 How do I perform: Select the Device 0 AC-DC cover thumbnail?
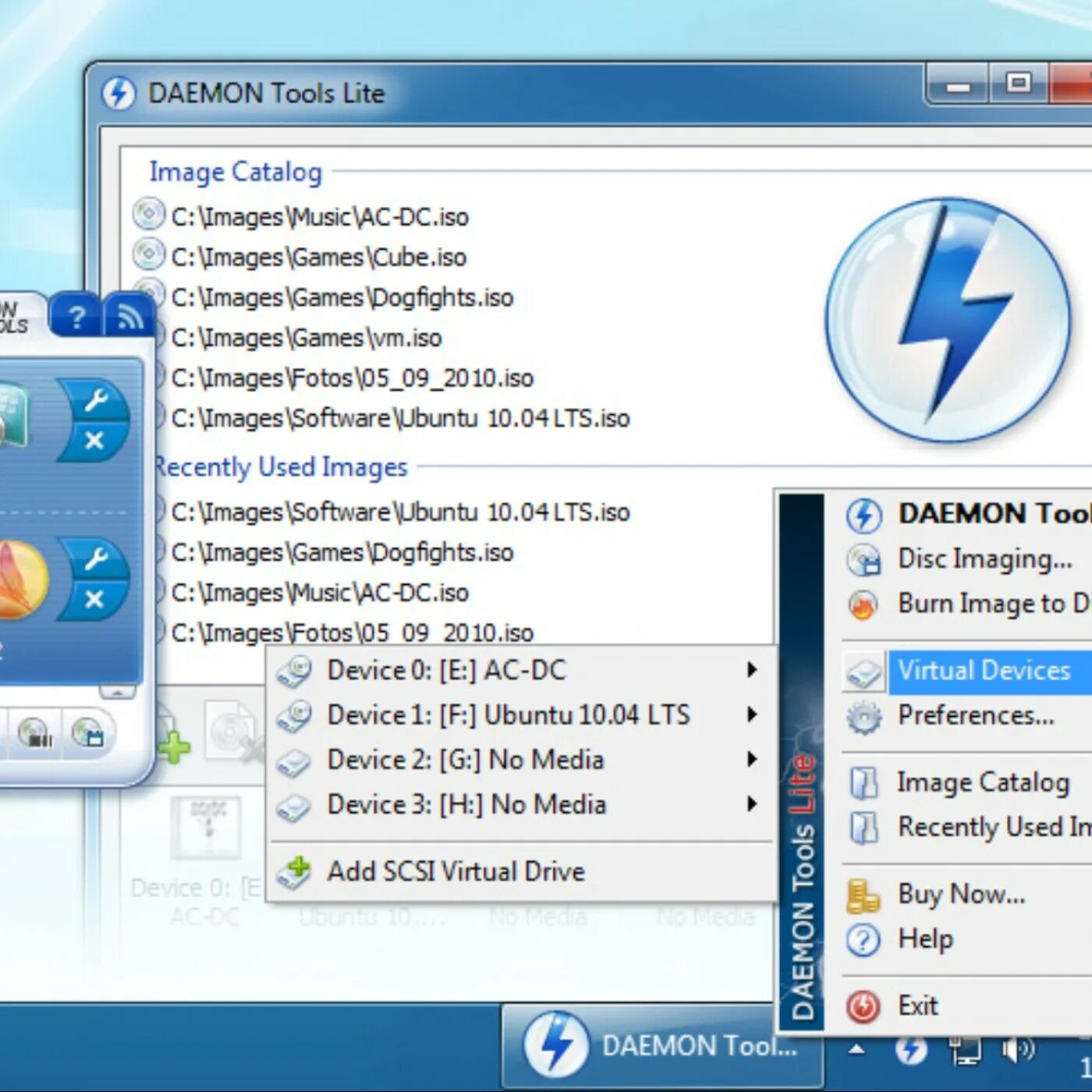[x=207, y=827]
